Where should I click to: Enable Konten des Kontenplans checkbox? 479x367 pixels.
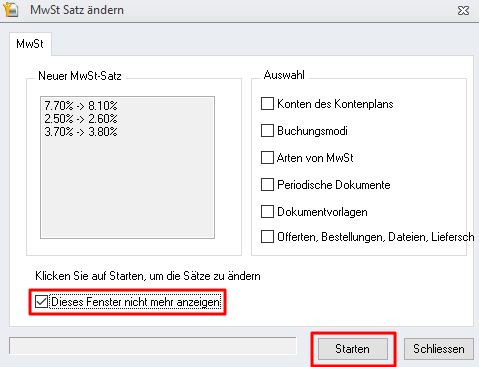267,104
